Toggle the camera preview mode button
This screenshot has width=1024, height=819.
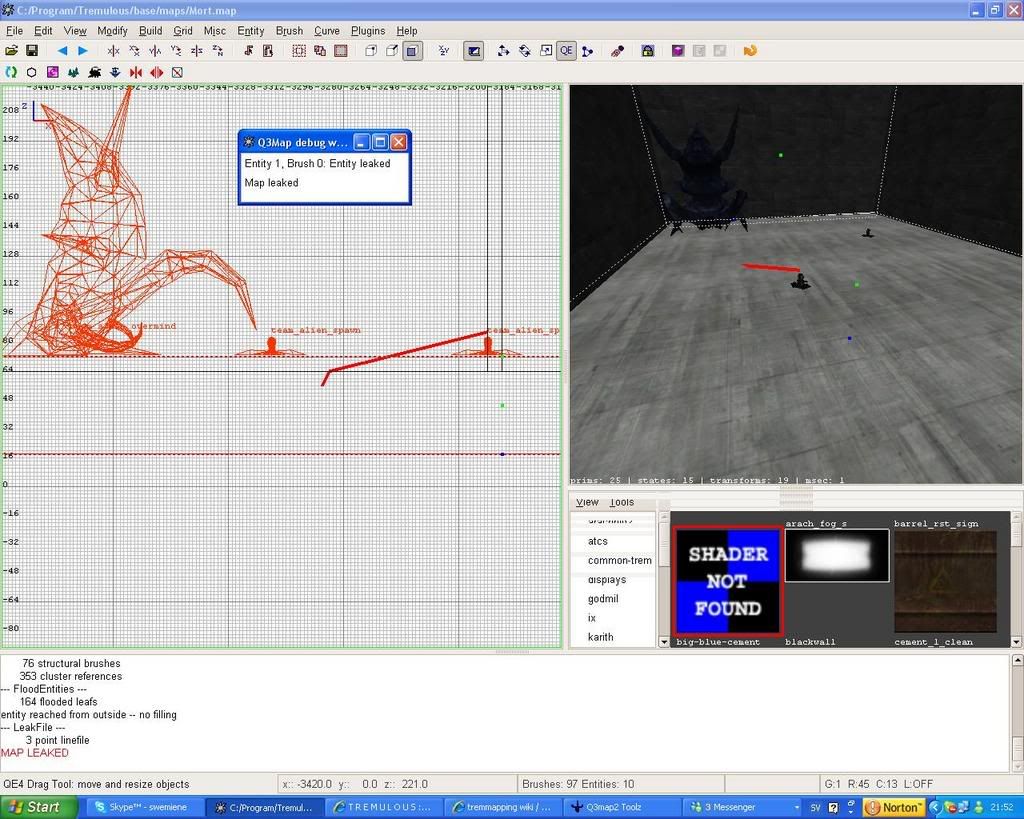(474, 51)
